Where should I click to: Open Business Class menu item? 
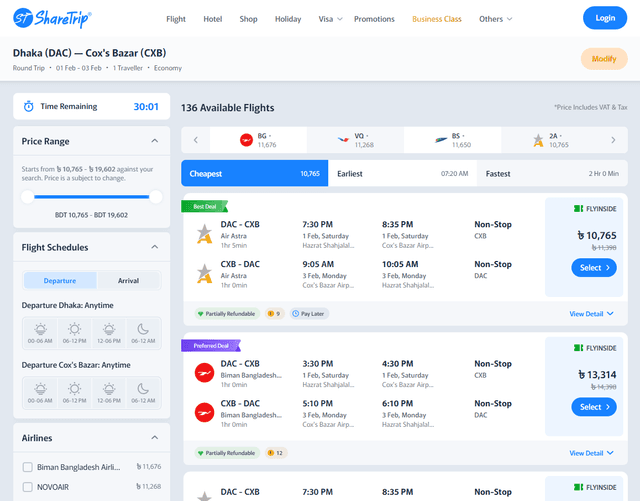[x=437, y=19]
